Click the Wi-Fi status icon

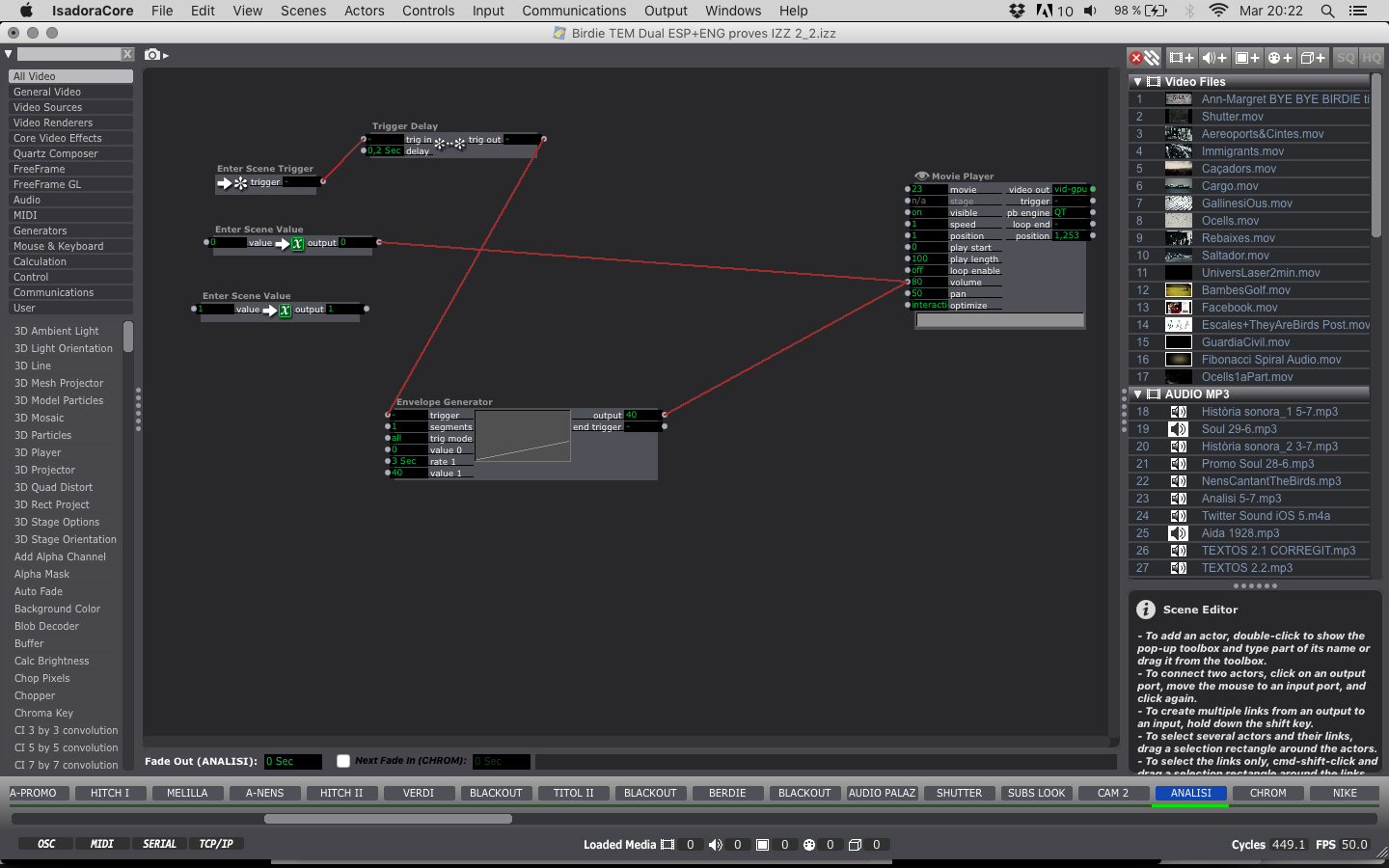[x=1217, y=11]
